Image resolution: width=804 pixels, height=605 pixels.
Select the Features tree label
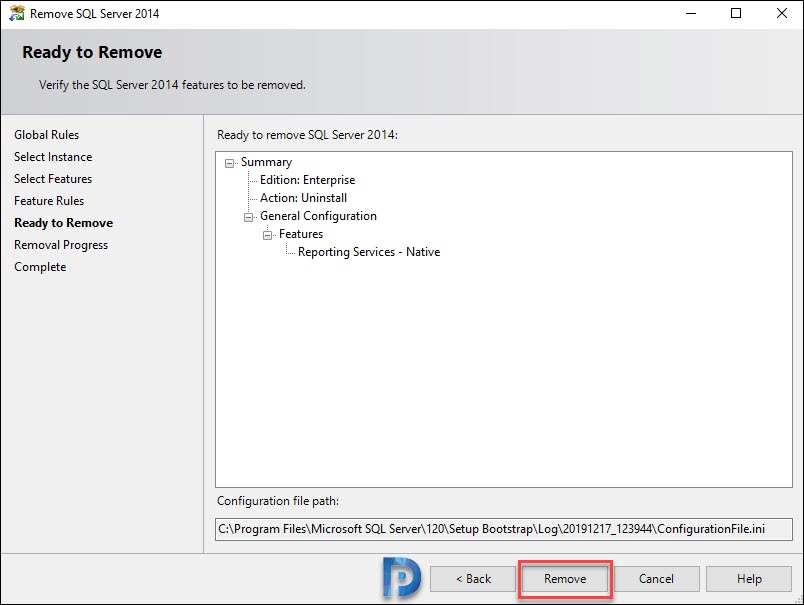tap(300, 234)
